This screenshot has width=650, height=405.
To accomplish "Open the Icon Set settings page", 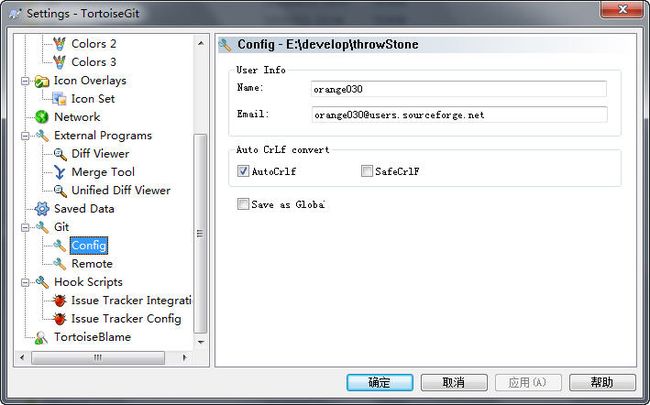I will click(93, 99).
